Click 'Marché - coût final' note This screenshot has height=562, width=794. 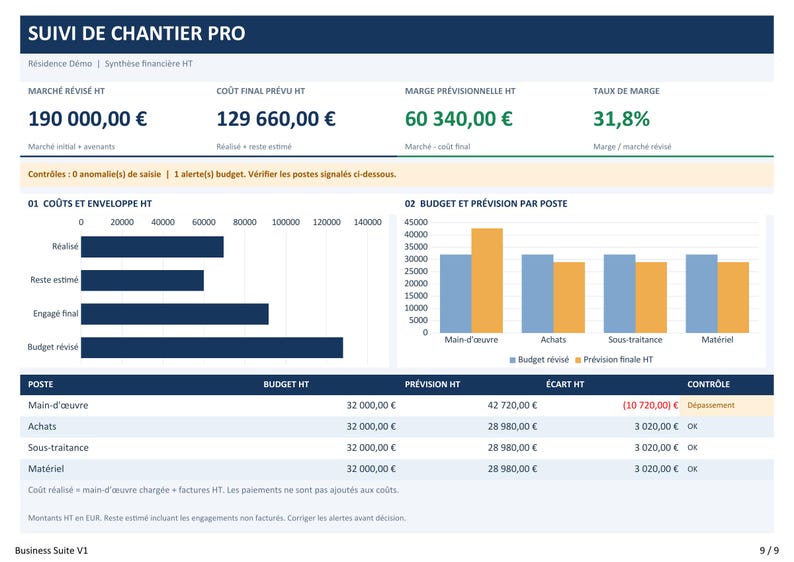(438, 147)
